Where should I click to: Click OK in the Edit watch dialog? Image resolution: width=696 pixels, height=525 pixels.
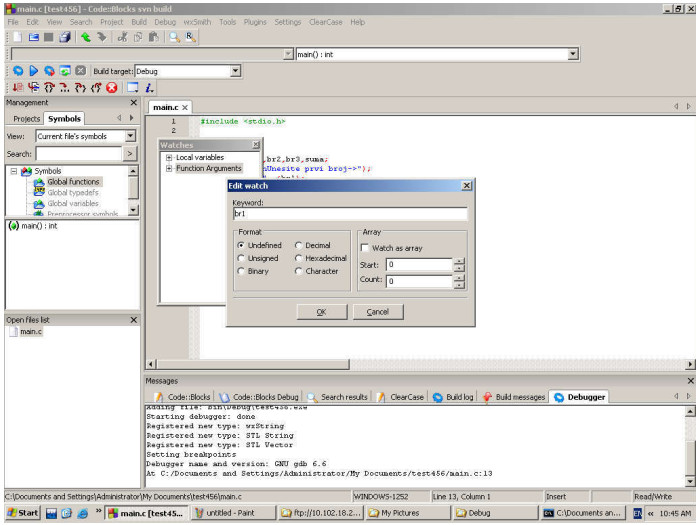point(321,312)
